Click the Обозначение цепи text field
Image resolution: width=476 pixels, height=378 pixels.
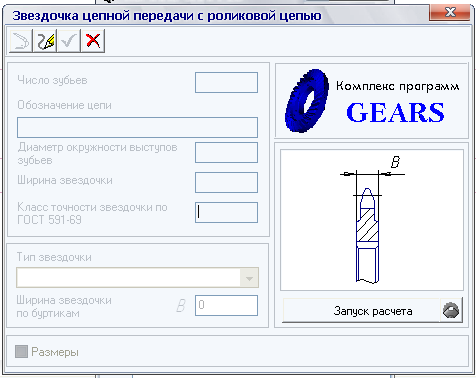click(137, 127)
